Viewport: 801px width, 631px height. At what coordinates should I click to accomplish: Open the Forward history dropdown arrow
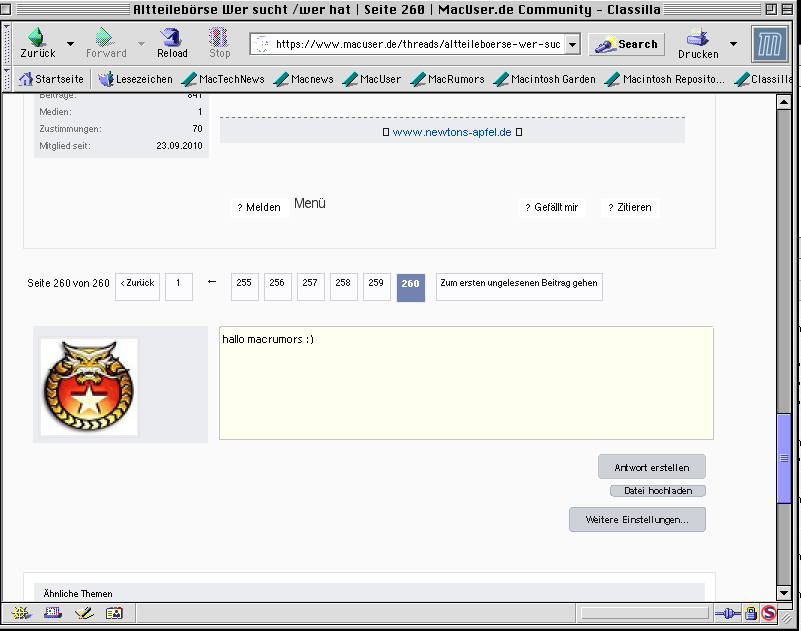click(141, 44)
